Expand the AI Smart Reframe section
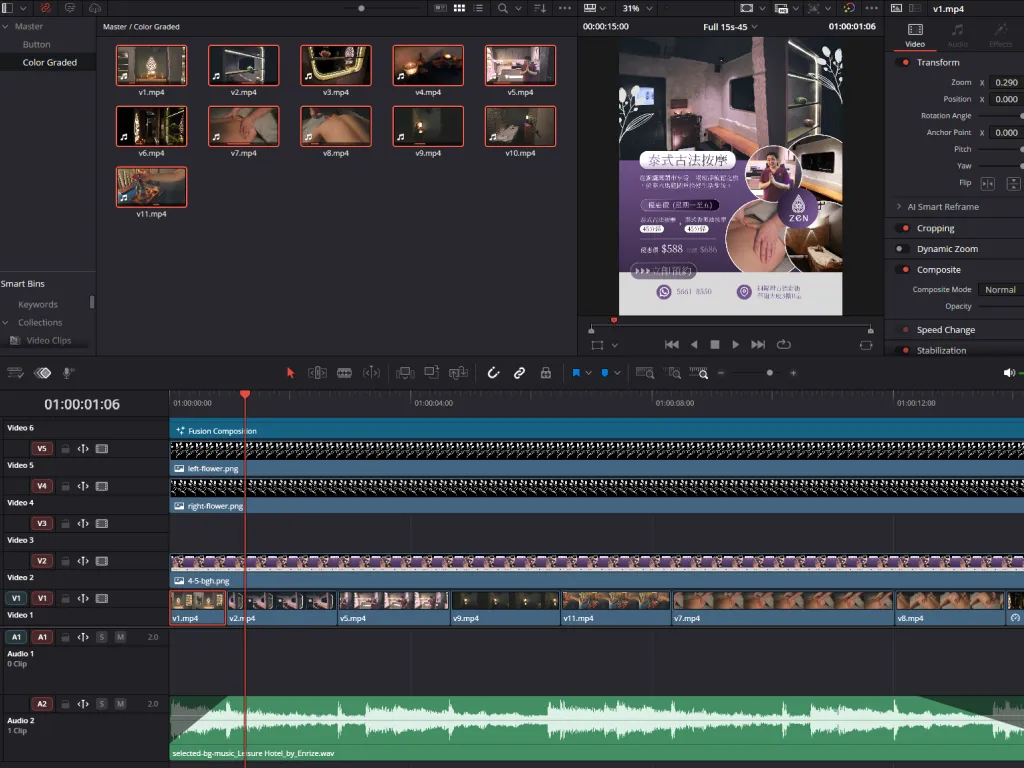 [x=899, y=207]
